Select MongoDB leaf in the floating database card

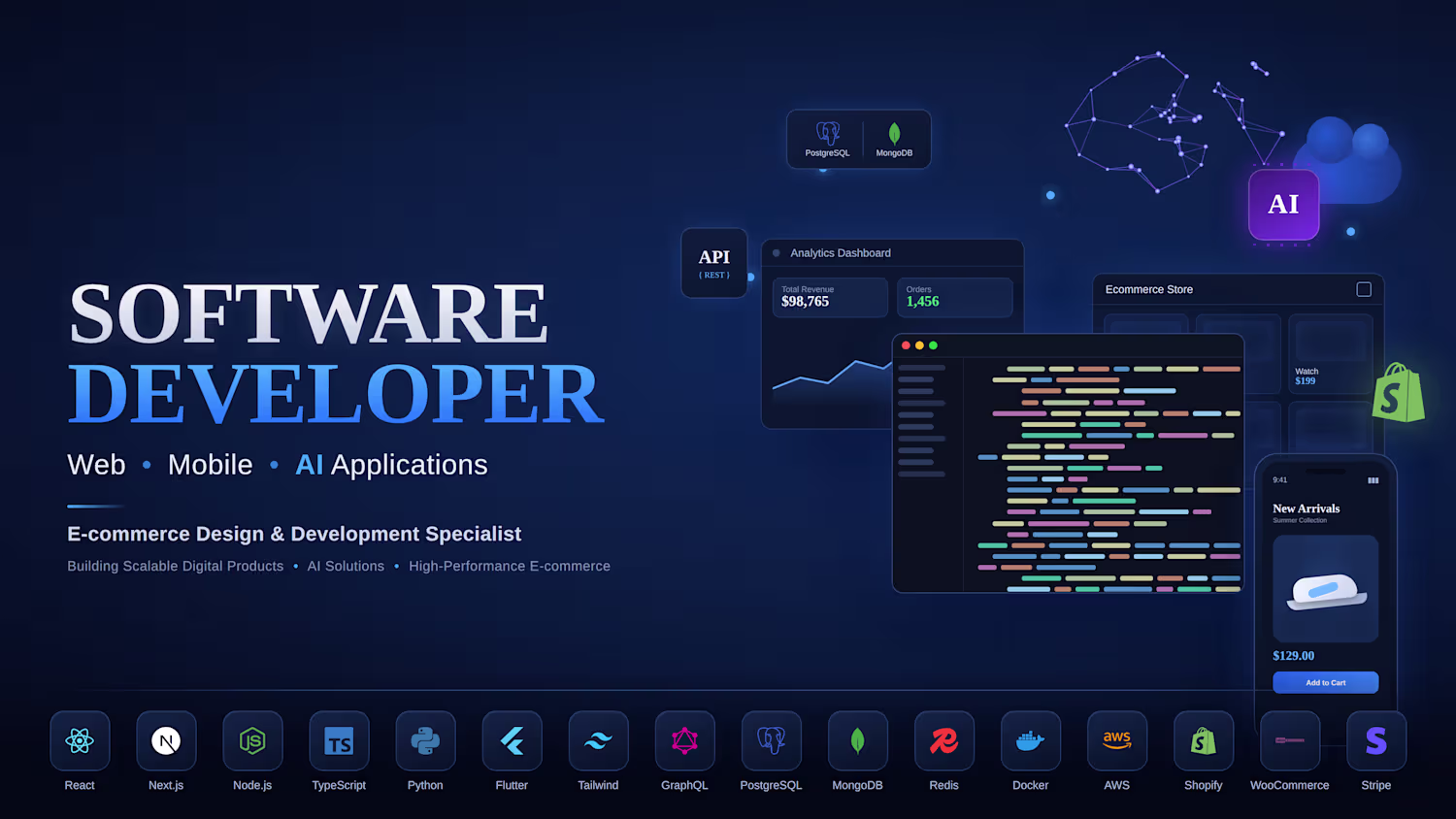tap(894, 133)
